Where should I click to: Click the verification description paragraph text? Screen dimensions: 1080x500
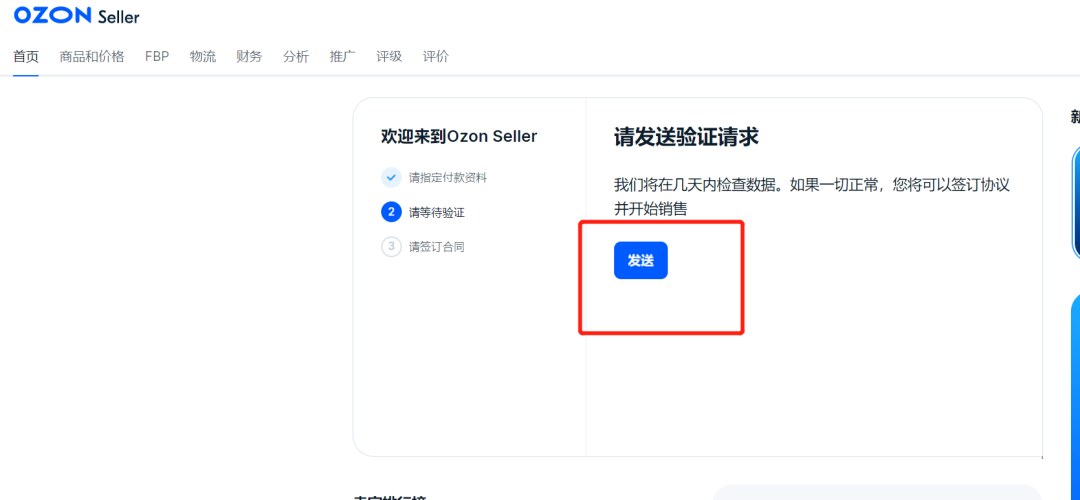pos(811,196)
